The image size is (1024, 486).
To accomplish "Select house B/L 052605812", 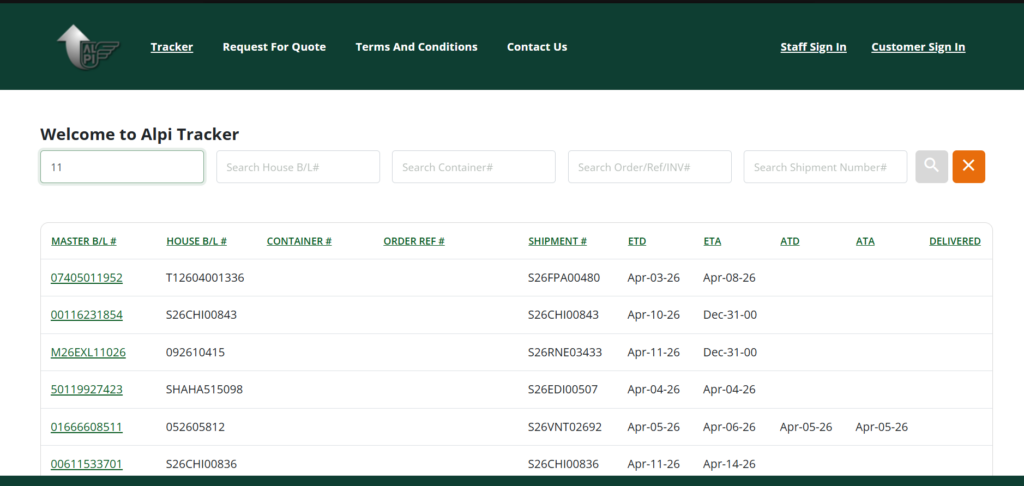I will (195, 427).
